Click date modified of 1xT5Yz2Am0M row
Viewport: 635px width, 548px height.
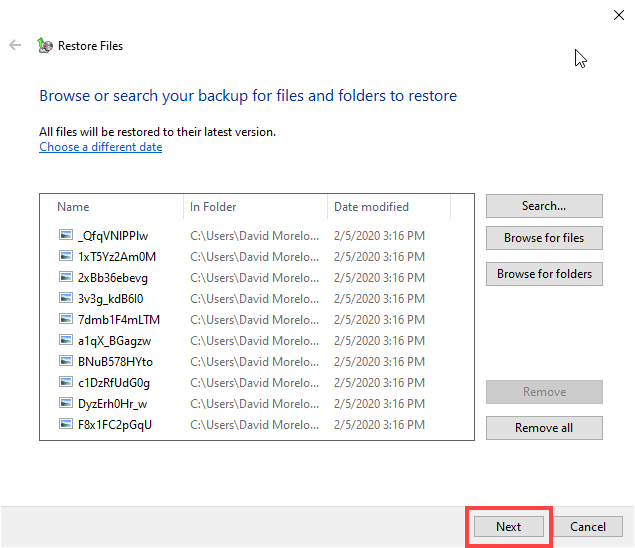[x=379, y=257]
